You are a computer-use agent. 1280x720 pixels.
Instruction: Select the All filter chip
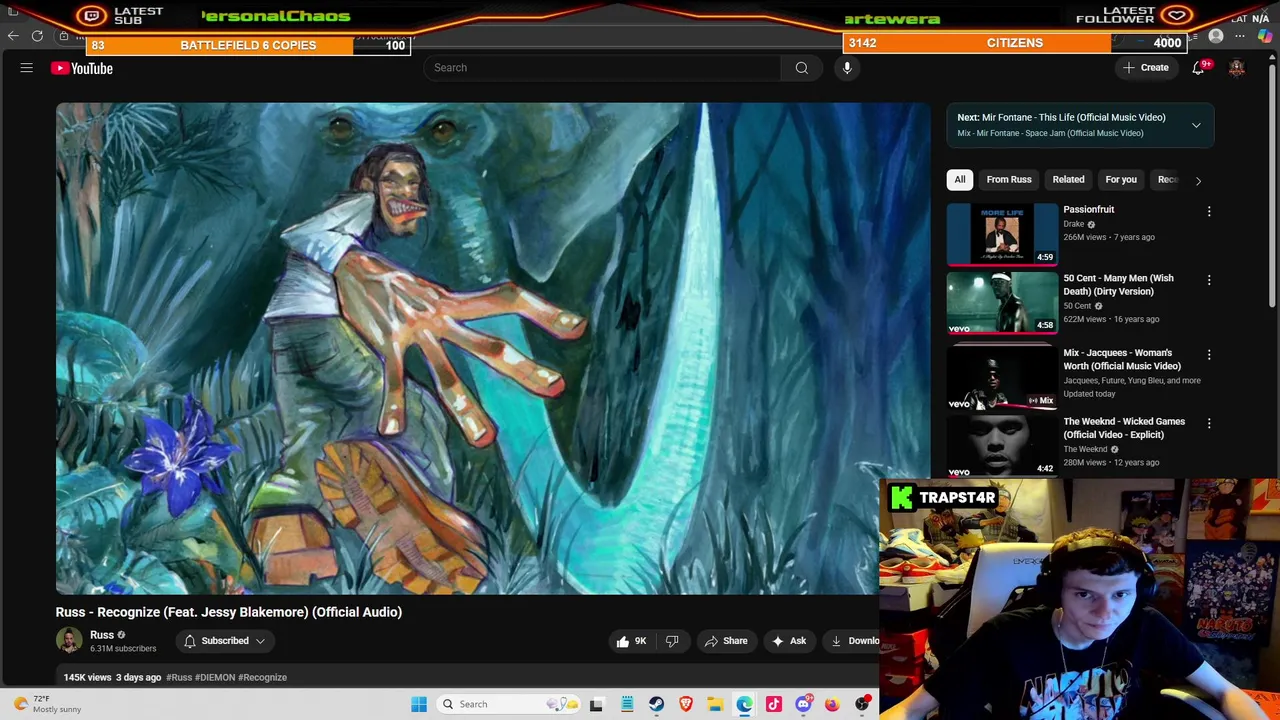[x=960, y=180]
